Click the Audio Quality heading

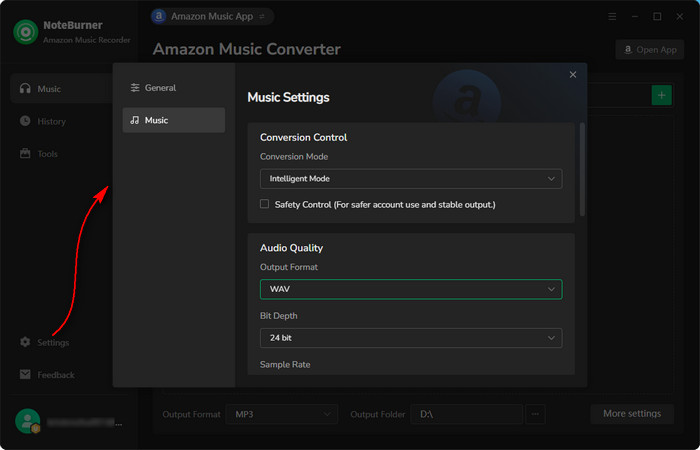click(x=292, y=248)
